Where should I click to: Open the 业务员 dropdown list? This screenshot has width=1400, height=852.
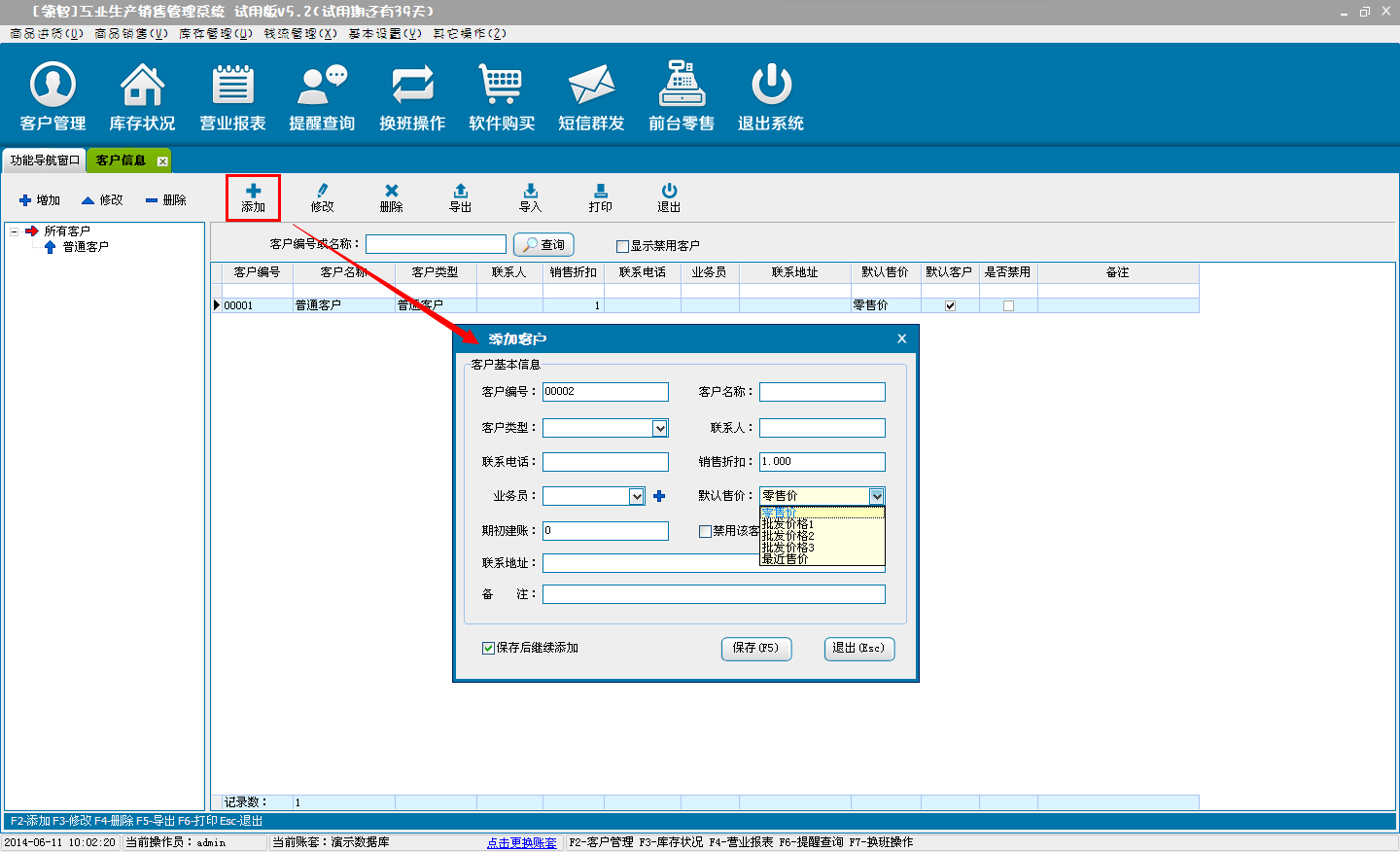click(x=637, y=496)
